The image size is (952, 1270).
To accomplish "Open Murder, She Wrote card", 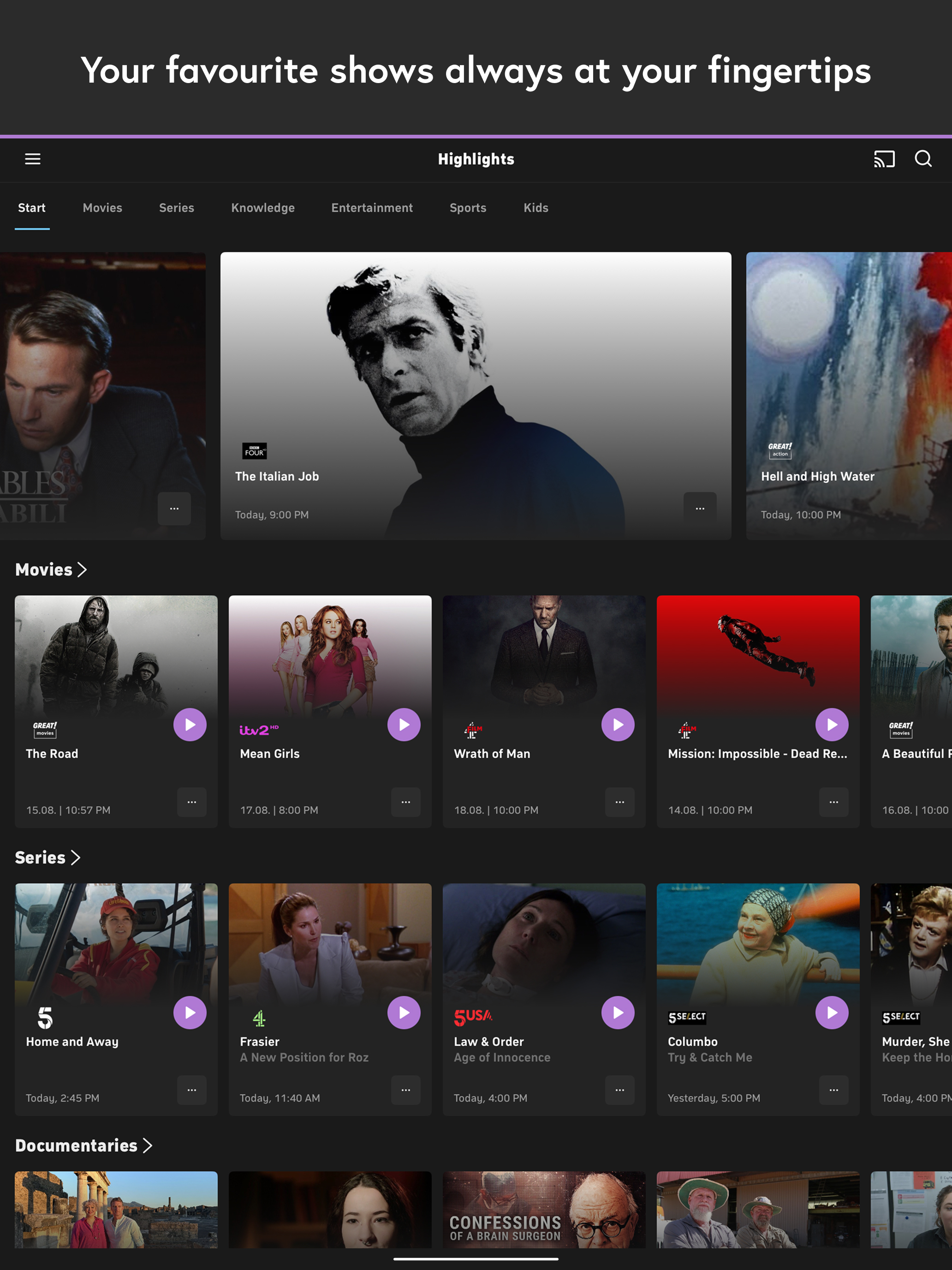I will tap(911, 999).
